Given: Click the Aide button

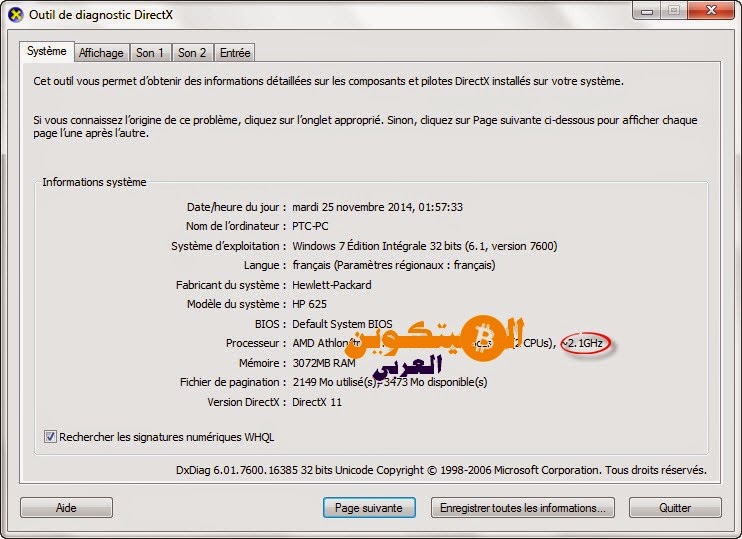Looking at the screenshot, I should (66, 508).
